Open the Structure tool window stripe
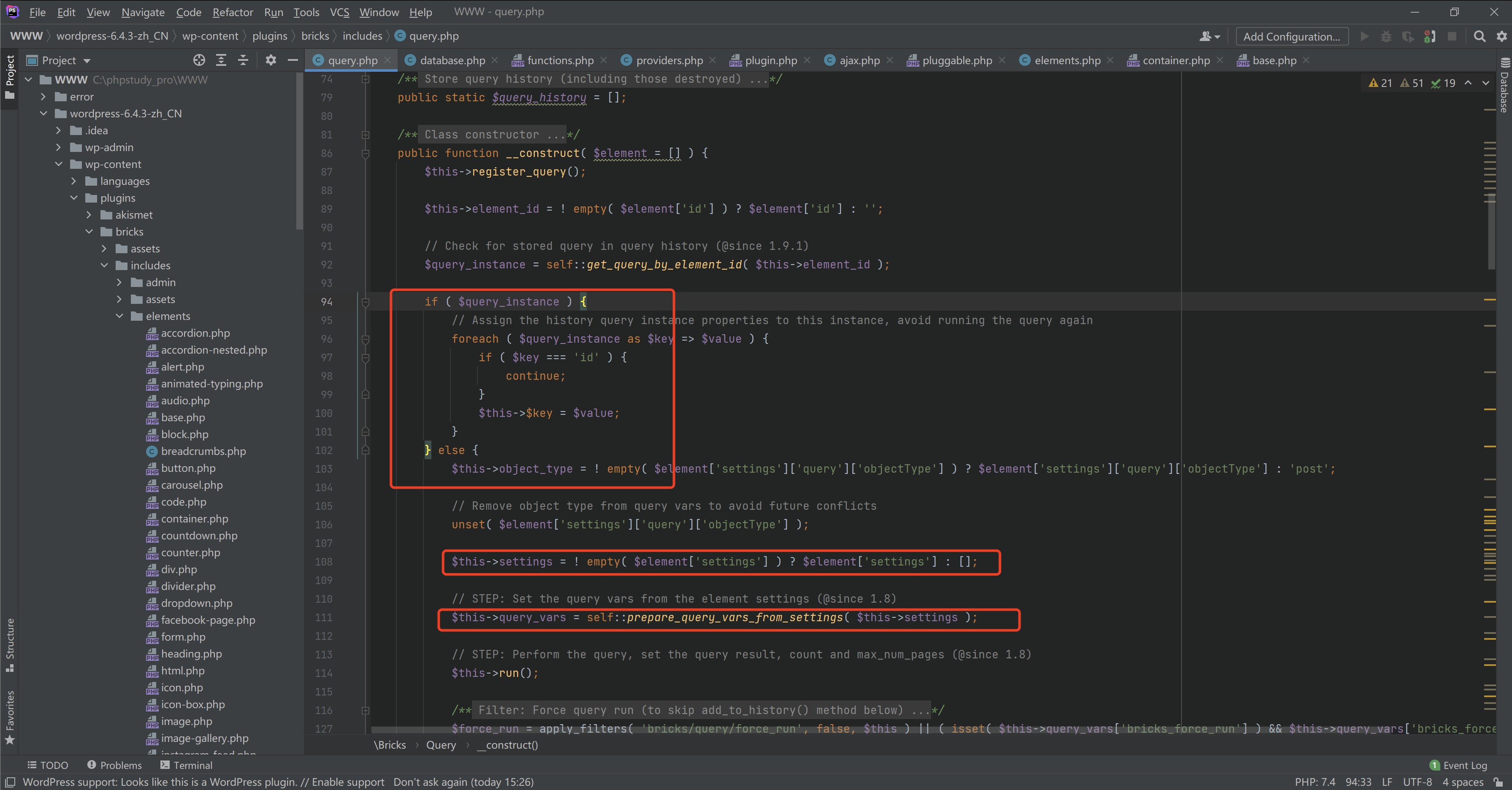 pos(9,645)
